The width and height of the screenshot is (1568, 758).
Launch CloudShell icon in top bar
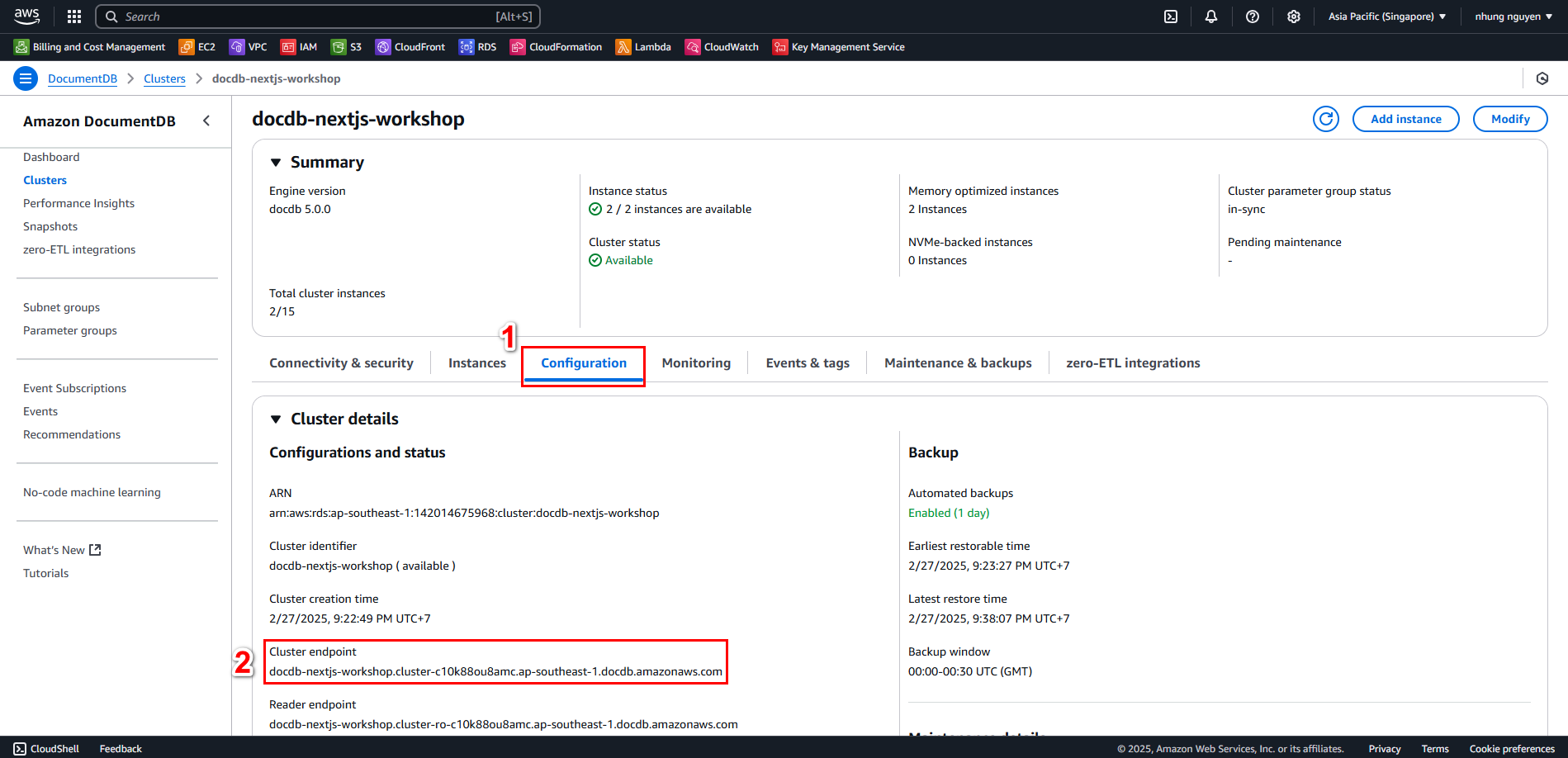coord(1171,17)
